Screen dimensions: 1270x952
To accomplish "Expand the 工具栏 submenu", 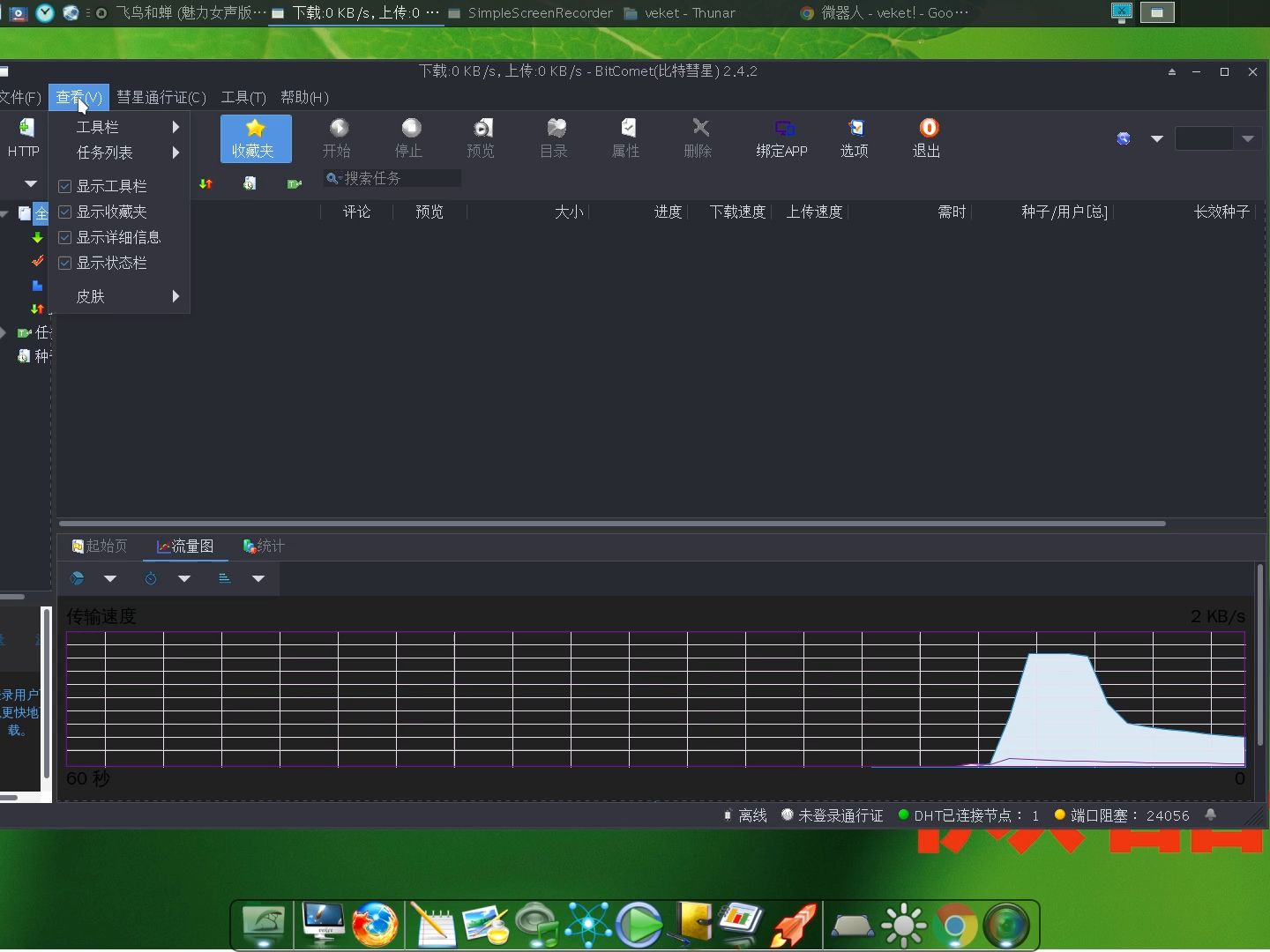I will coord(119,127).
